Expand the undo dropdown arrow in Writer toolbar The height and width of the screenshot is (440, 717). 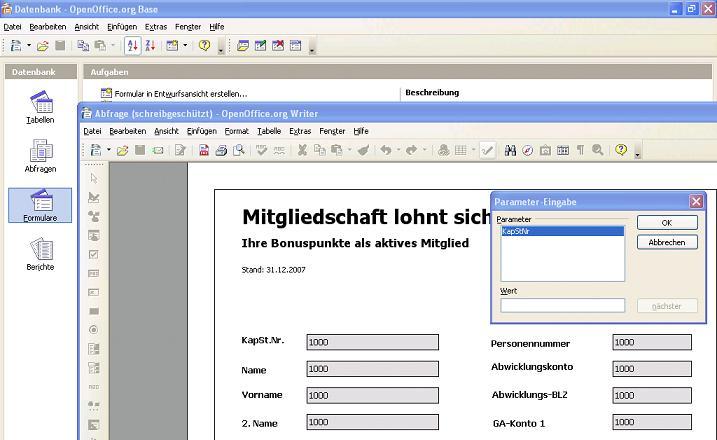[x=398, y=150]
